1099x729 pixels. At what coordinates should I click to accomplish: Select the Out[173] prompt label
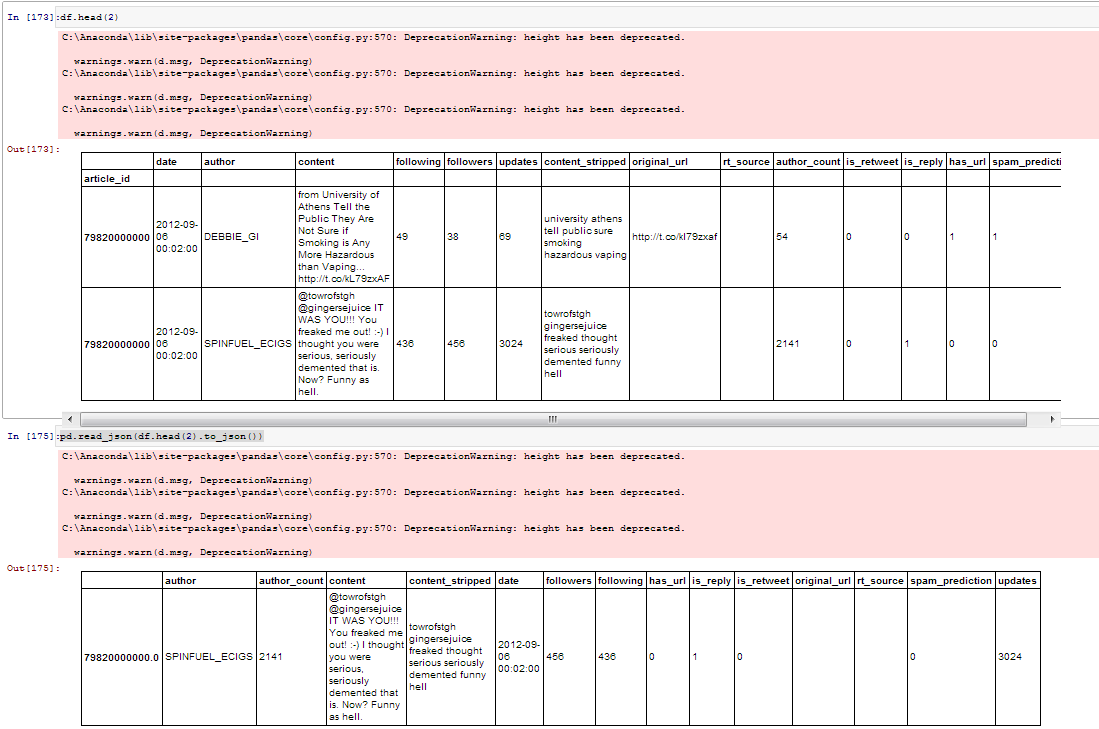pos(33,149)
